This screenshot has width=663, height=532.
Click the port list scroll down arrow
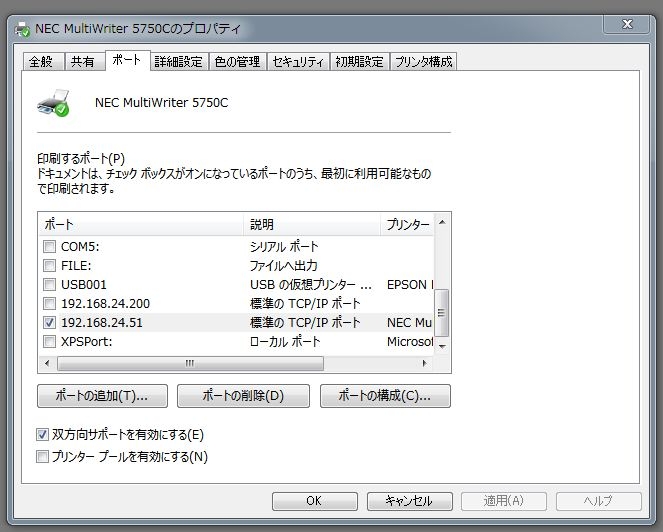[442, 347]
